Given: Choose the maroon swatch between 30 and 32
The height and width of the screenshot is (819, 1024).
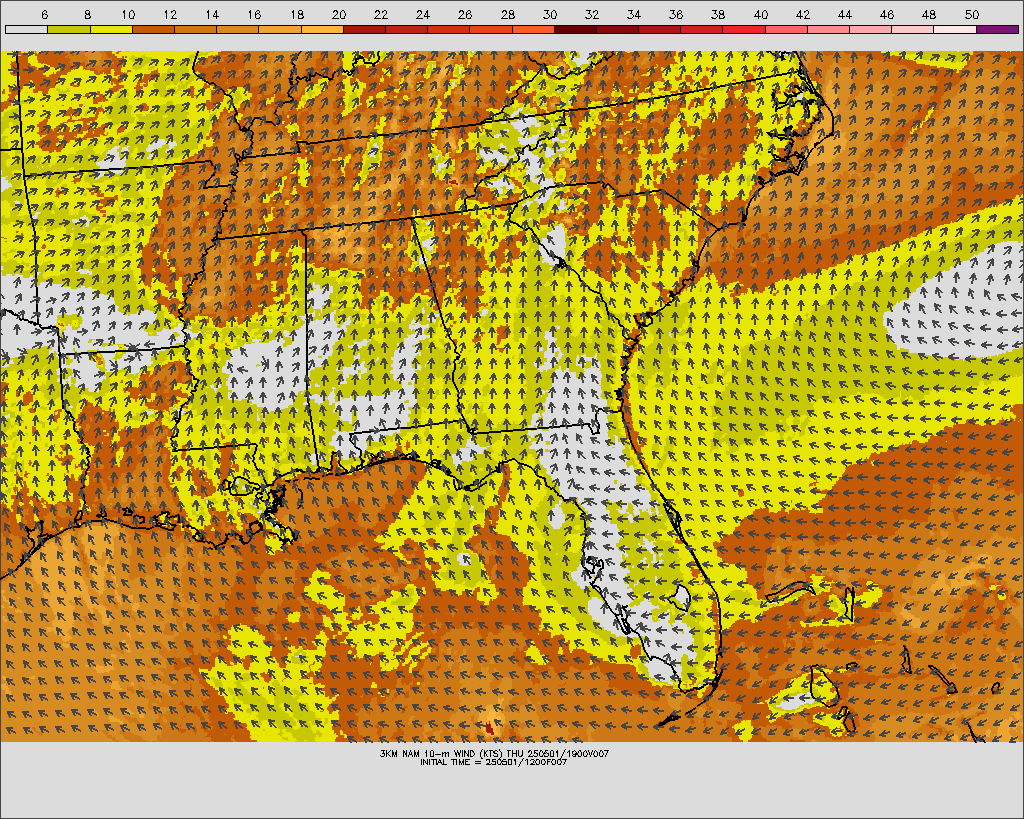Looking at the screenshot, I should click(575, 29).
